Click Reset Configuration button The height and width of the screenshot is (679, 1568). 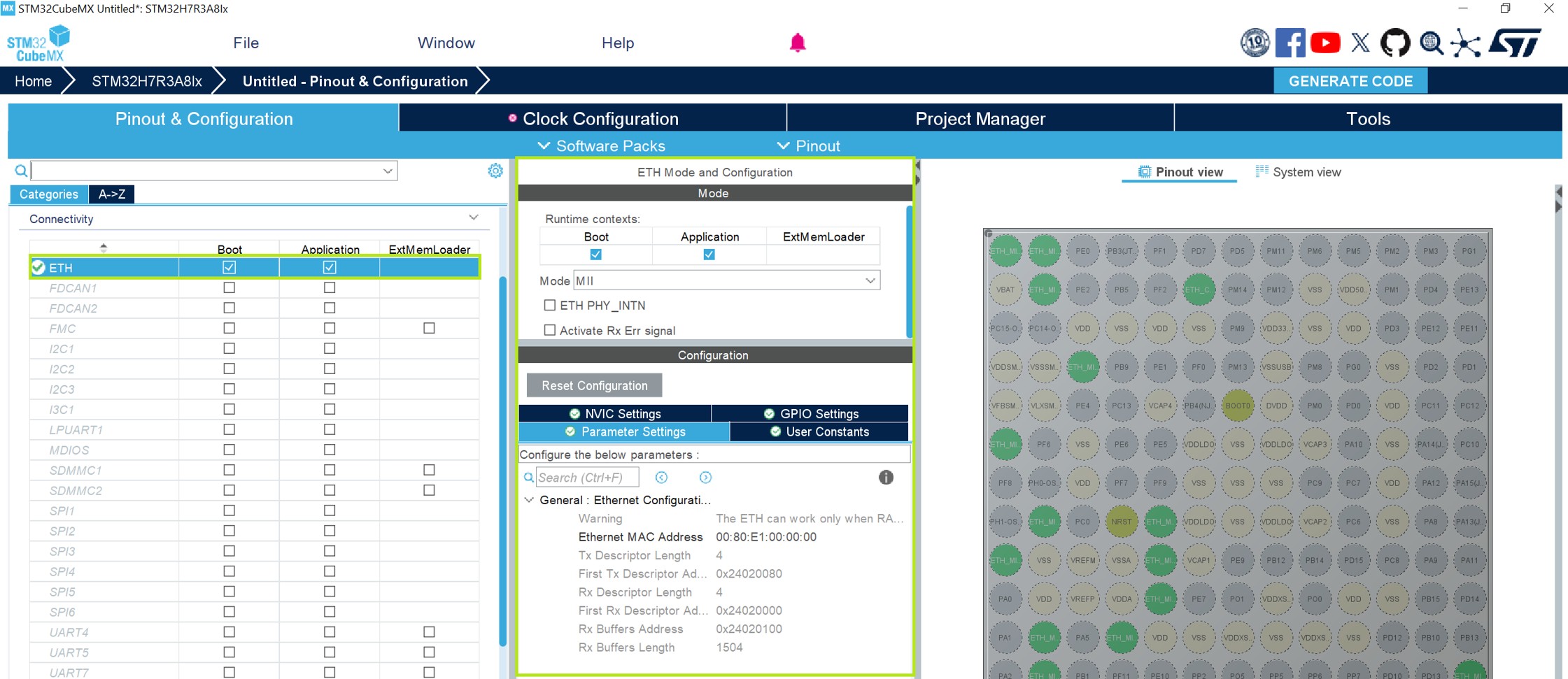595,385
